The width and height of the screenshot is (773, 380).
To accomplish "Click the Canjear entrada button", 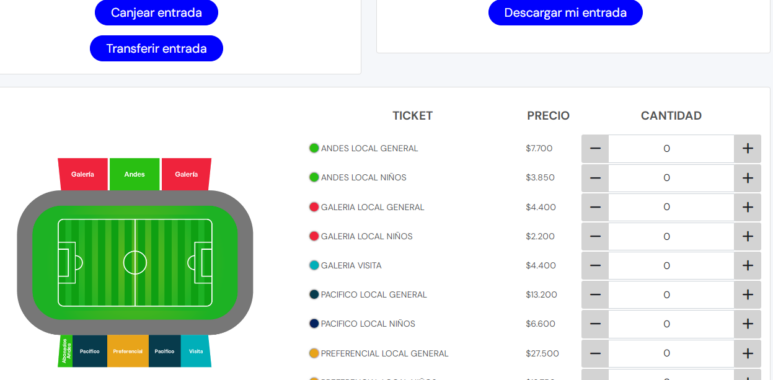I will coord(156,12).
